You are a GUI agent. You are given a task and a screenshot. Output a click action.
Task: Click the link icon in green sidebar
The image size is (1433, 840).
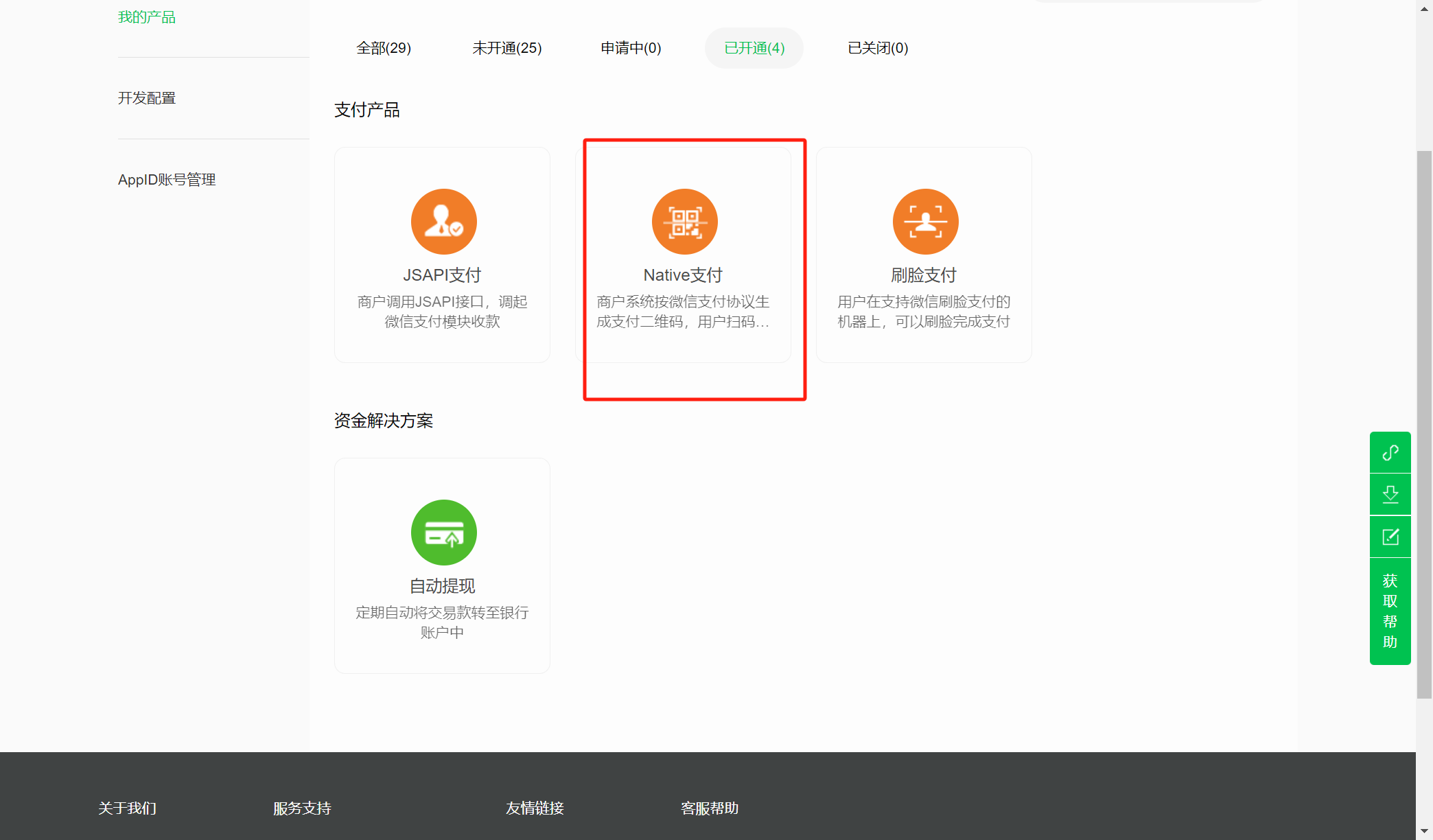click(1390, 453)
